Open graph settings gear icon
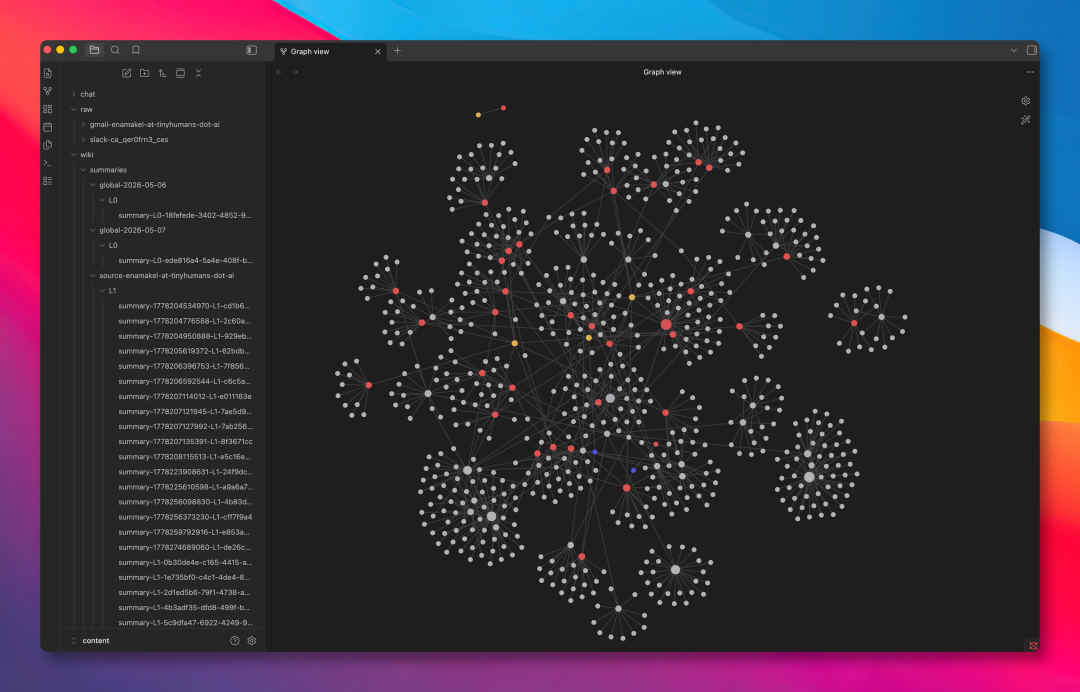The width and height of the screenshot is (1080, 692). tap(1026, 101)
